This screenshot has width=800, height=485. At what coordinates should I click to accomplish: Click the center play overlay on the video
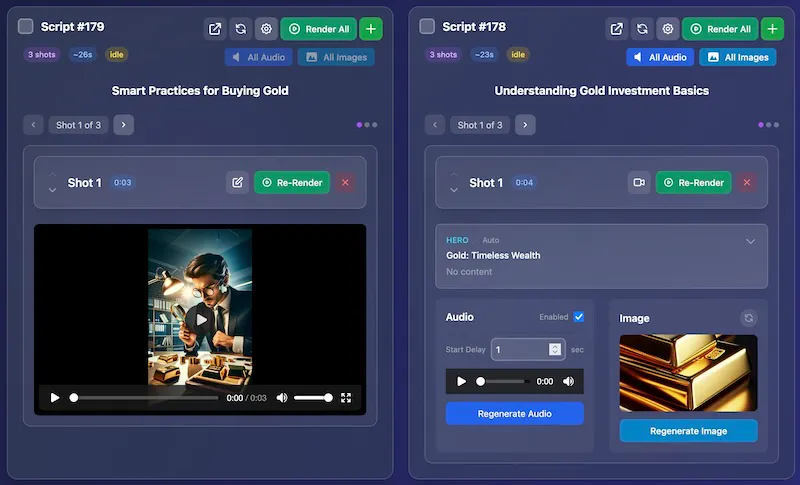coord(199,320)
